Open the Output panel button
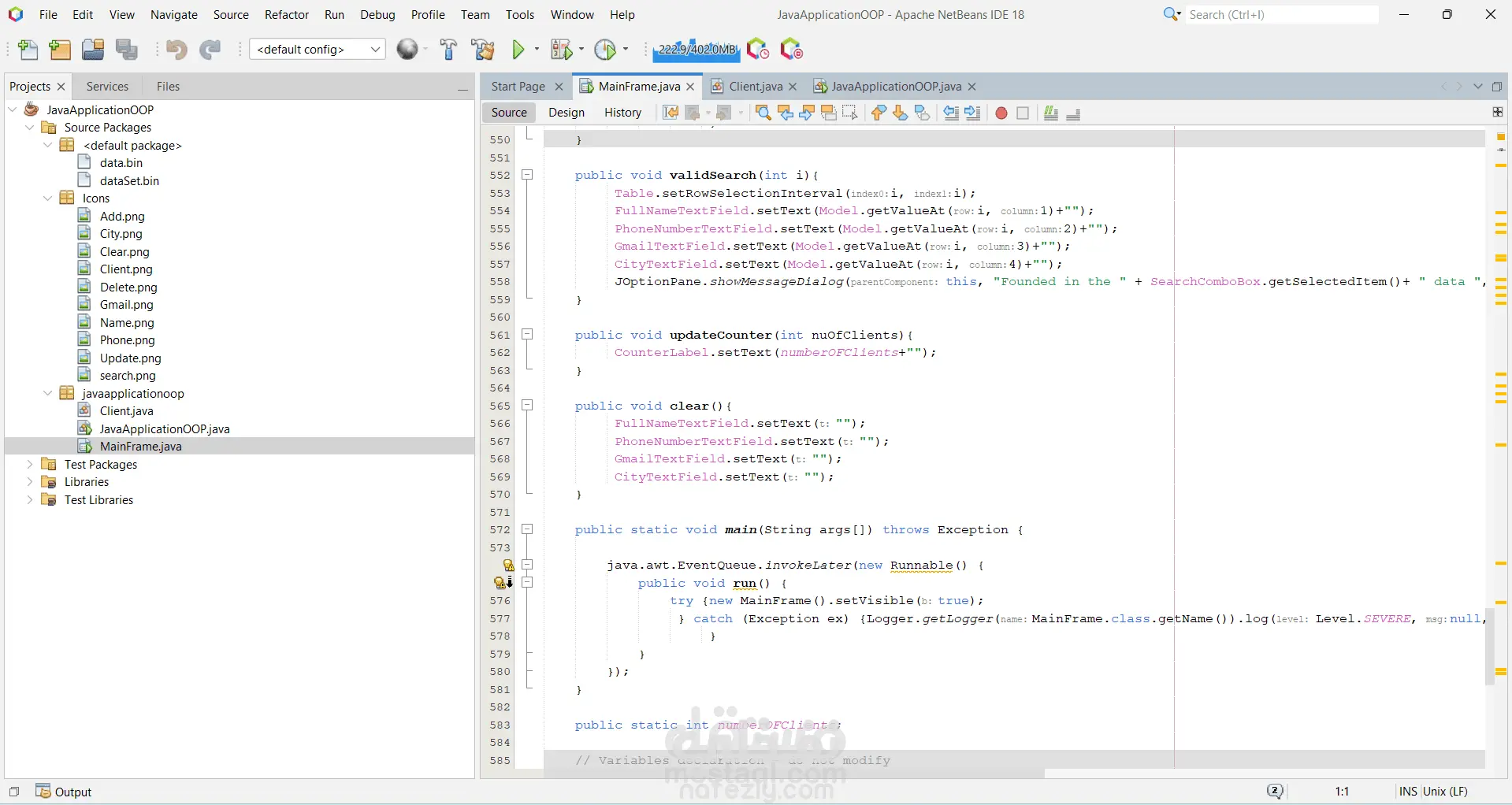The width and height of the screenshot is (1512, 805). (x=65, y=792)
